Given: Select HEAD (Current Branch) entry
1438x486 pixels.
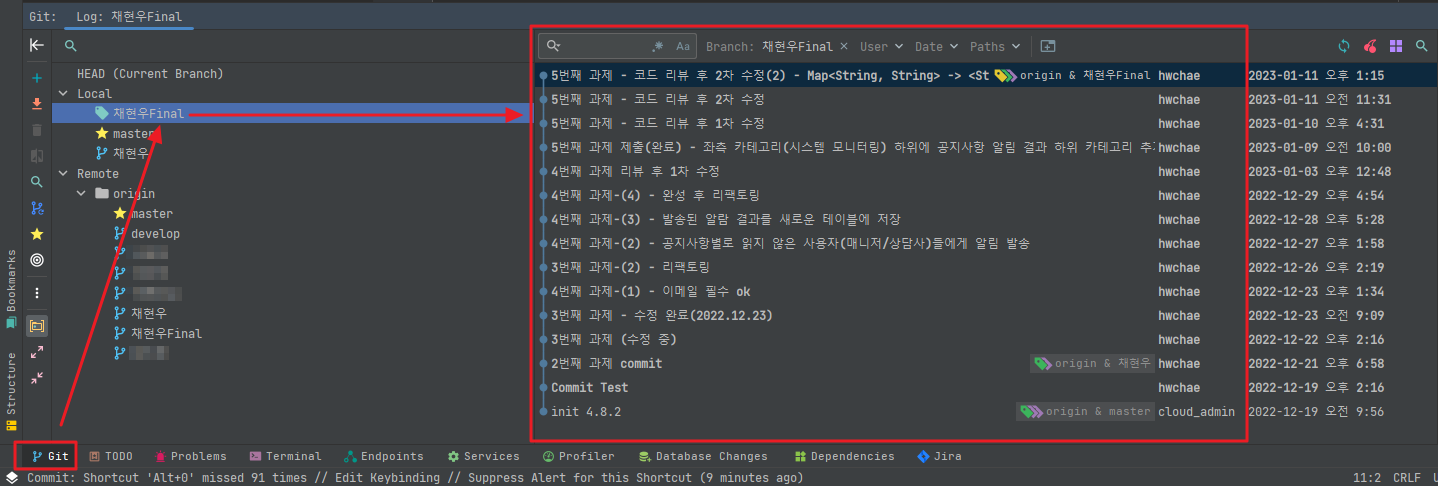Looking at the screenshot, I should (150, 74).
